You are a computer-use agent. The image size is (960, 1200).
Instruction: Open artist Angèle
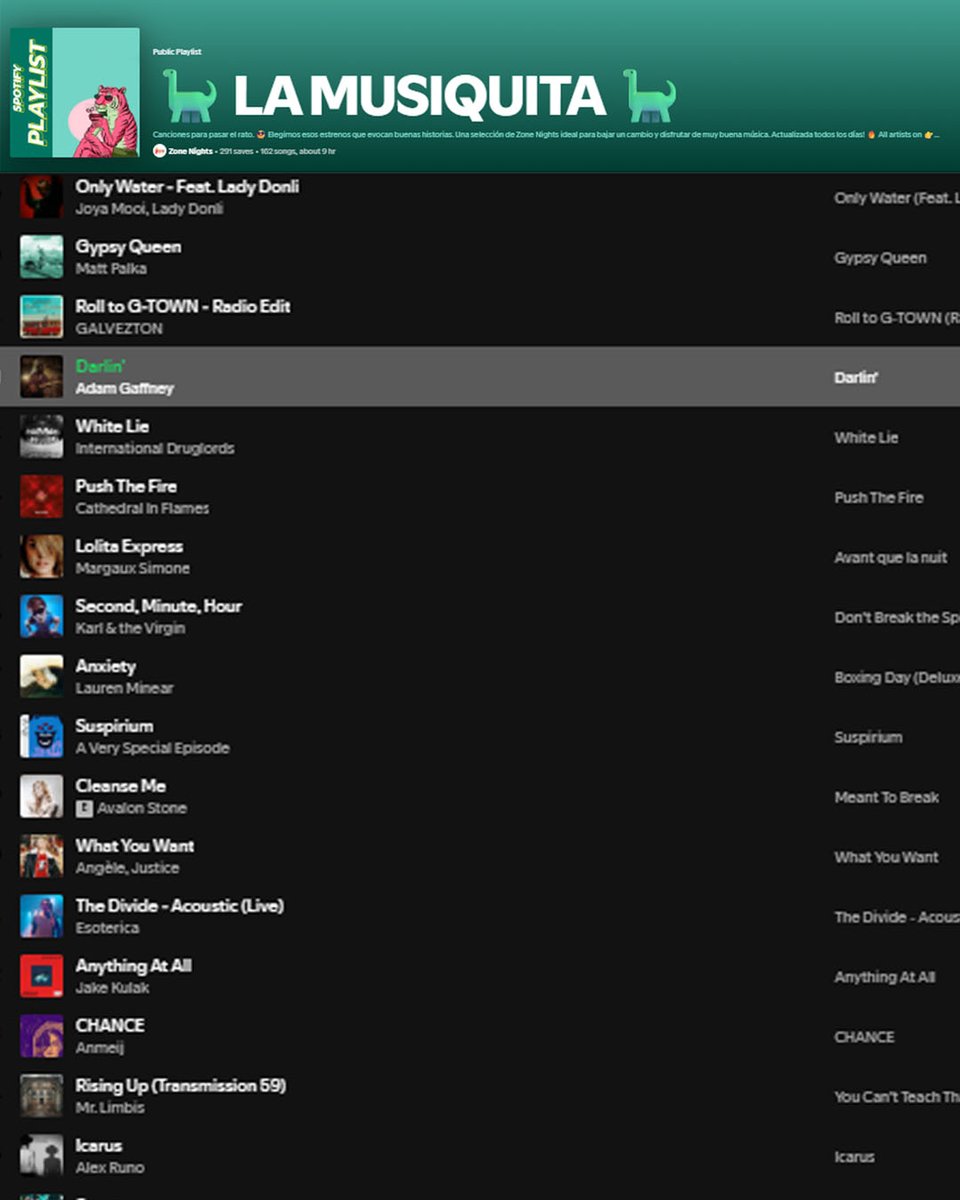coord(100,869)
